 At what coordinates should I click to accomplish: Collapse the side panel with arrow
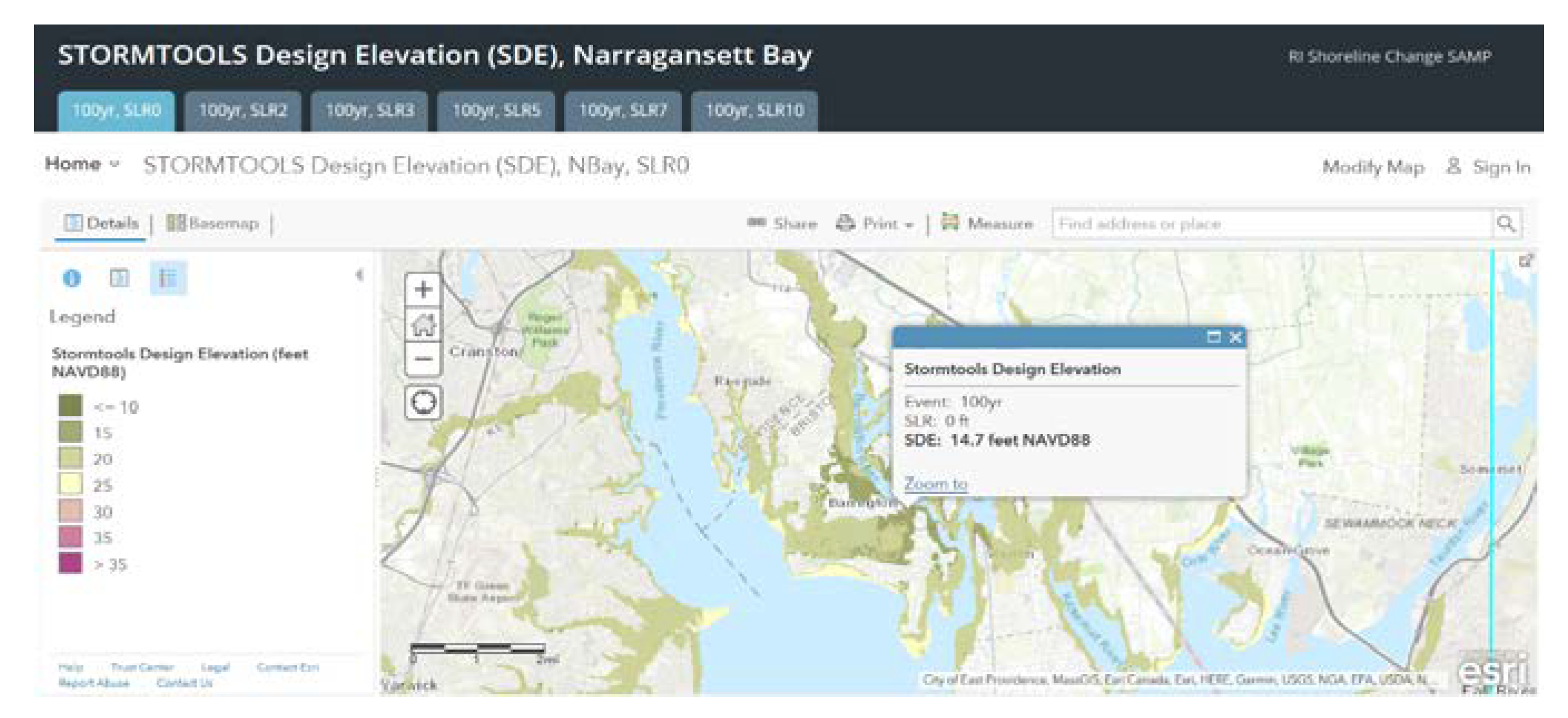[359, 275]
